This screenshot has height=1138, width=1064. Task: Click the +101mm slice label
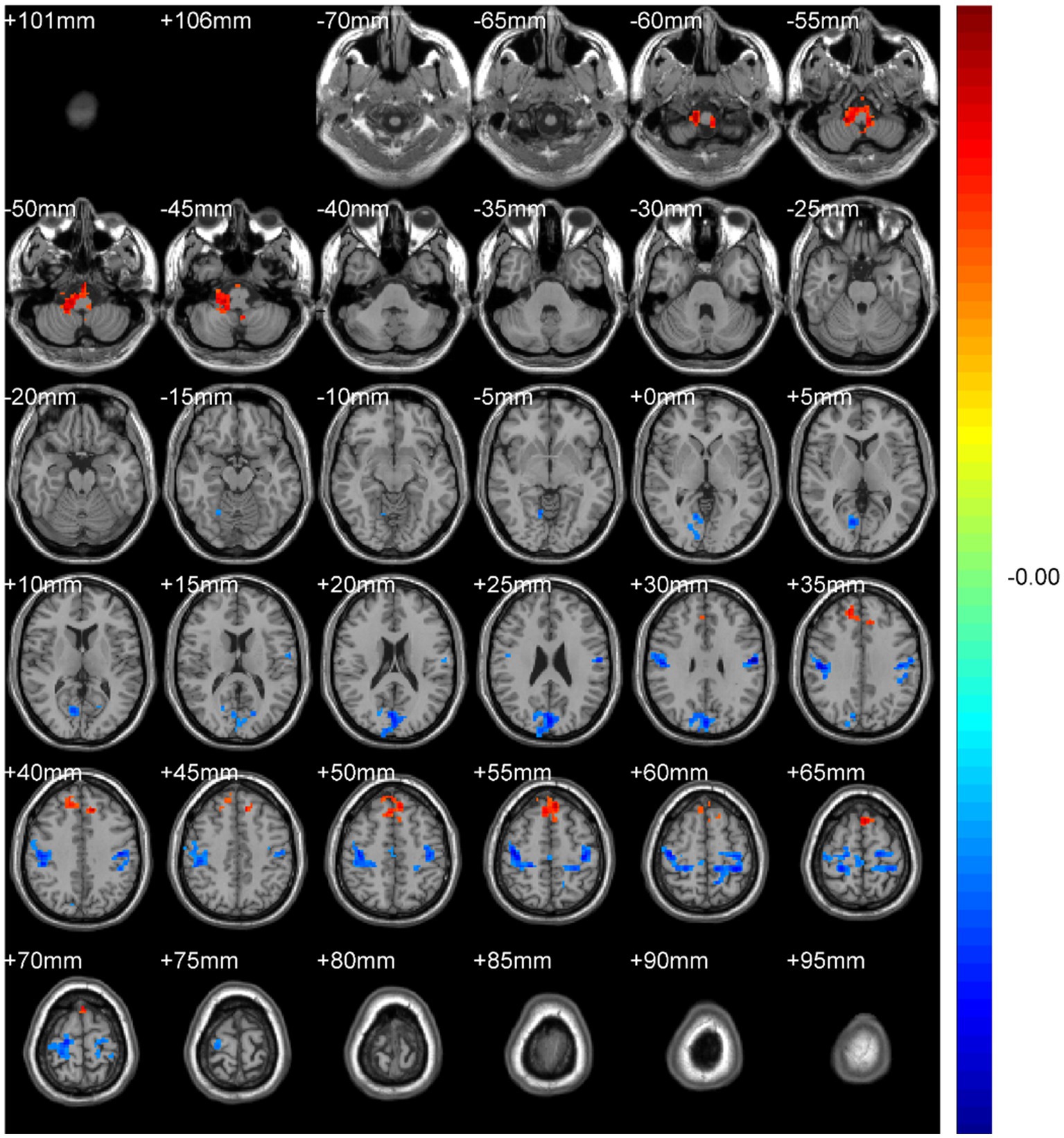click(x=50, y=21)
